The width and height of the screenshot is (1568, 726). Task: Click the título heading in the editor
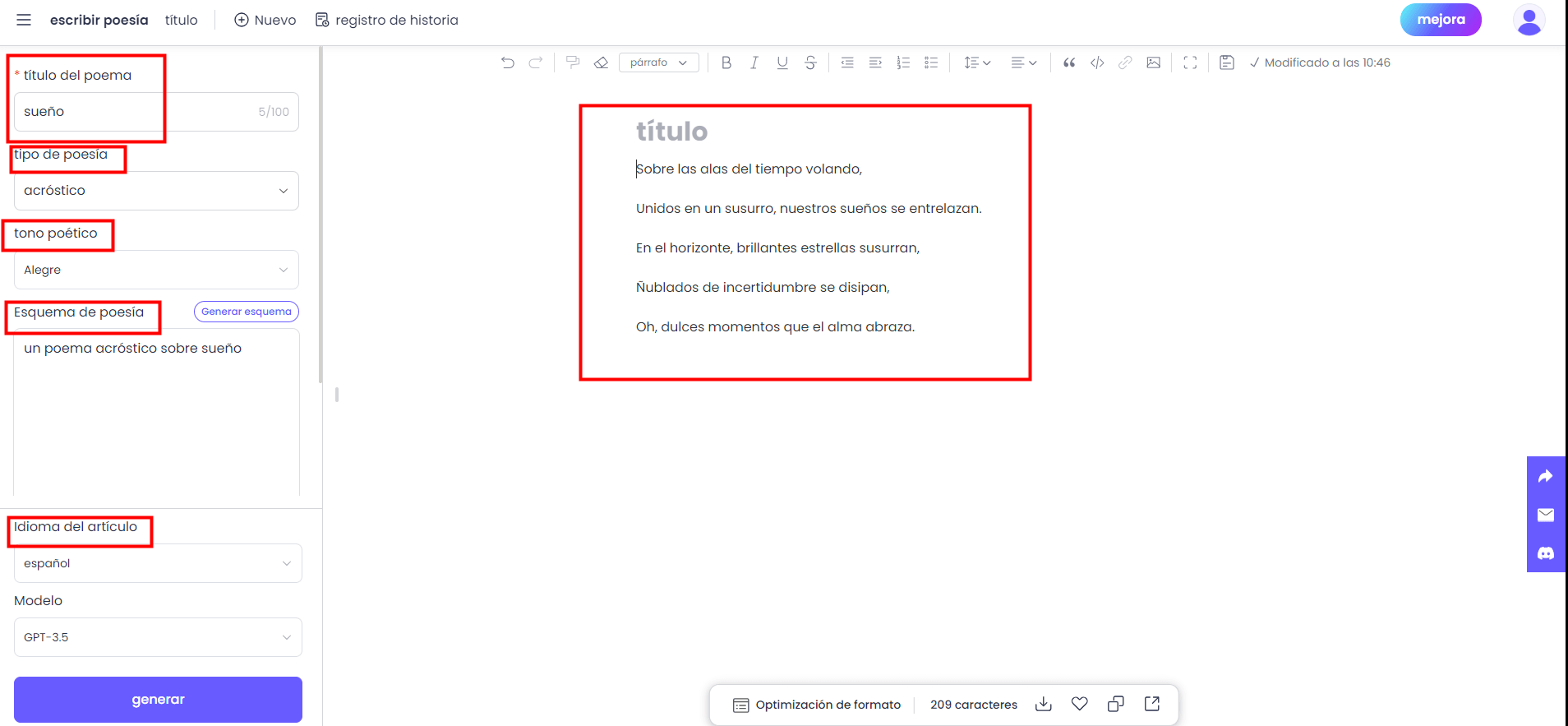pyautogui.click(x=671, y=132)
